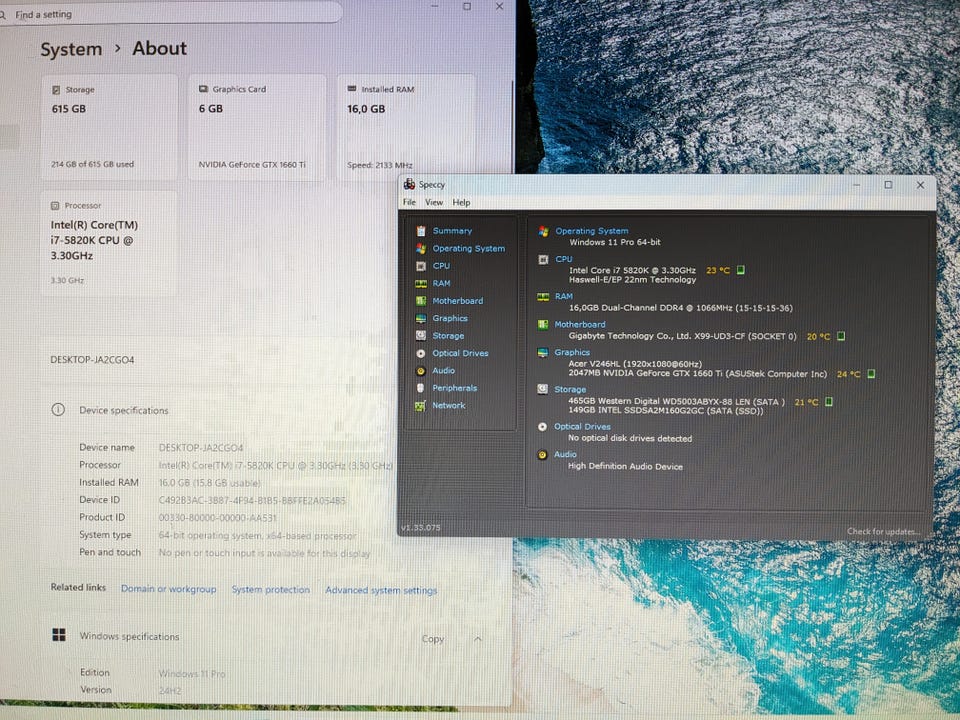The width and height of the screenshot is (960, 720).
Task: Click the RAM icon beside the RAM summary heading
Action: [x=543, y=297]
